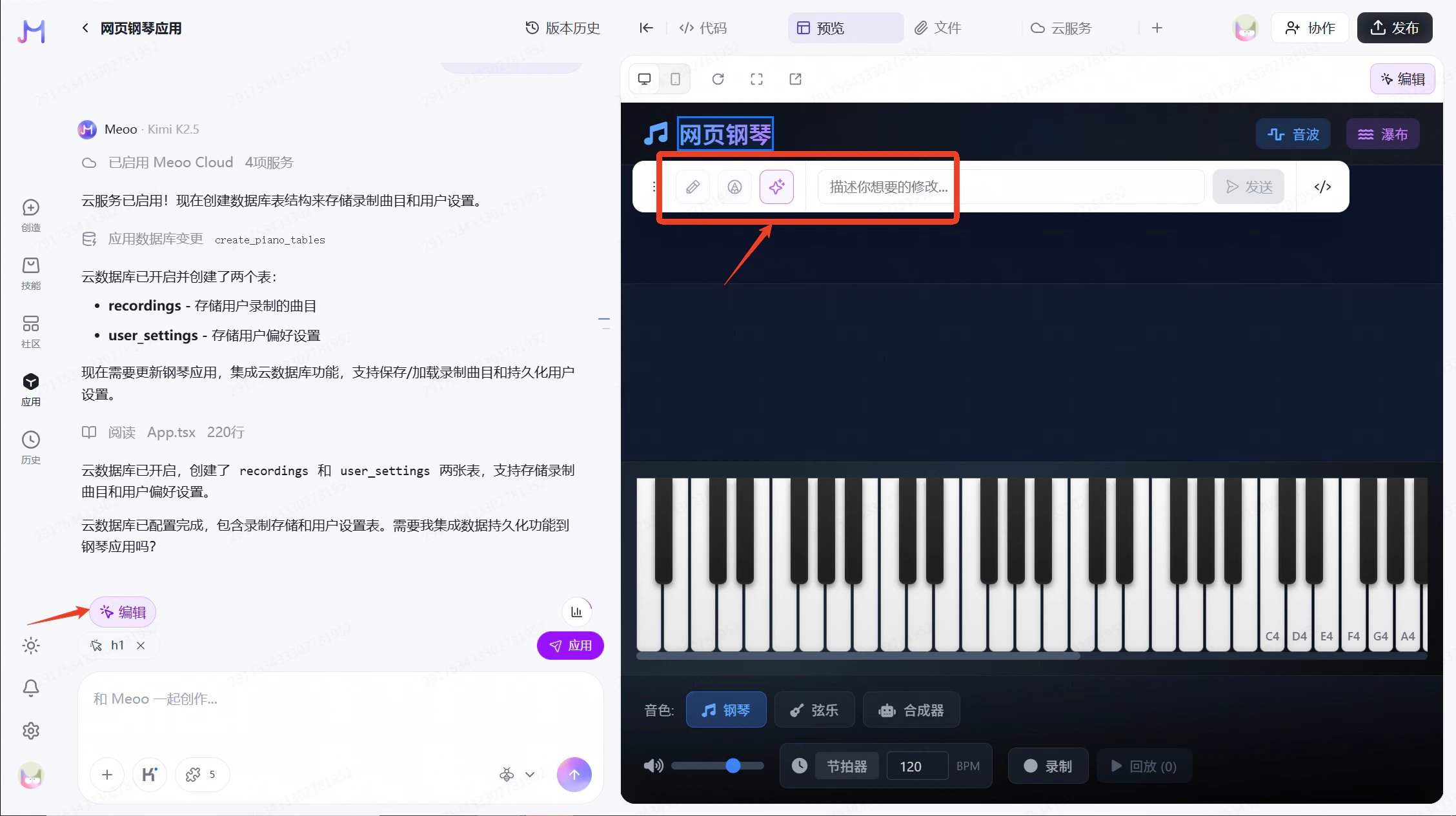The width and height of the screenshot is (1456, 816).
Task: Click the BPM input field showing 120
Action: (916, 766)
